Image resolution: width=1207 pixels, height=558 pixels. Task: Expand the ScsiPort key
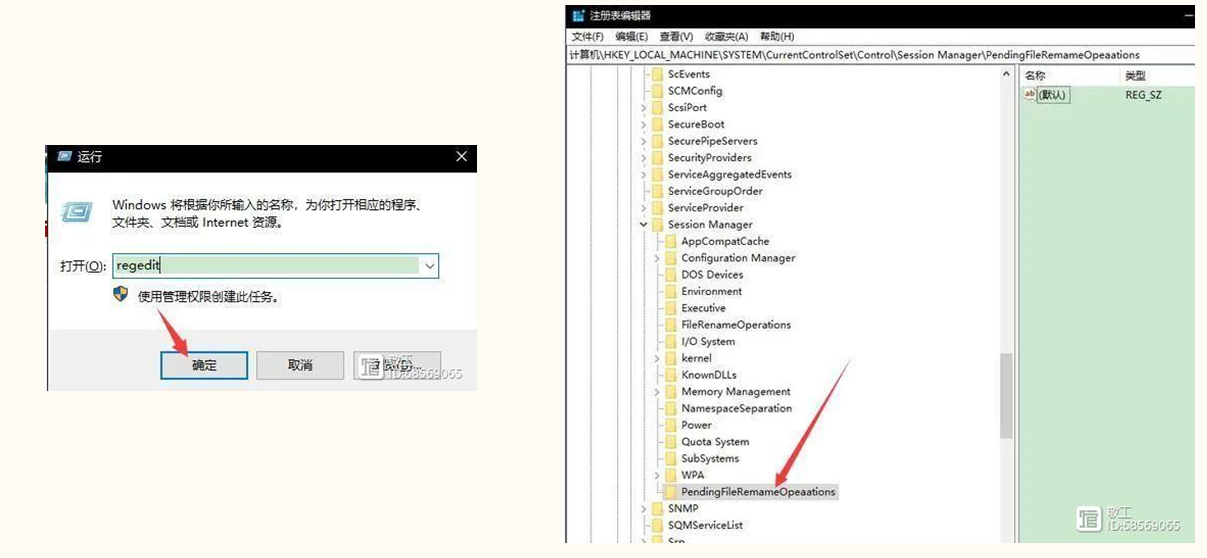(644, 108)
